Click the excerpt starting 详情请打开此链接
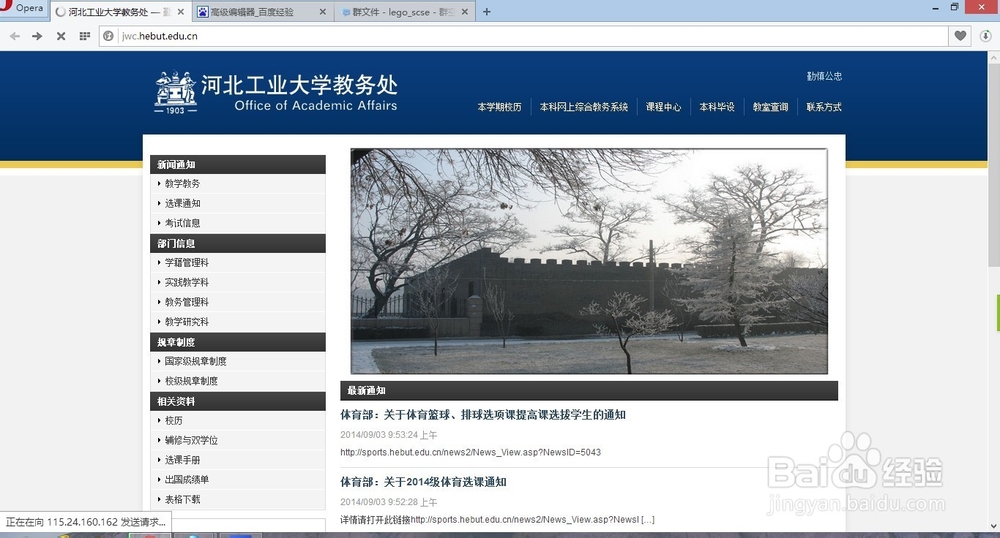Screen dimensions: 1000x538 coord(497,520)
